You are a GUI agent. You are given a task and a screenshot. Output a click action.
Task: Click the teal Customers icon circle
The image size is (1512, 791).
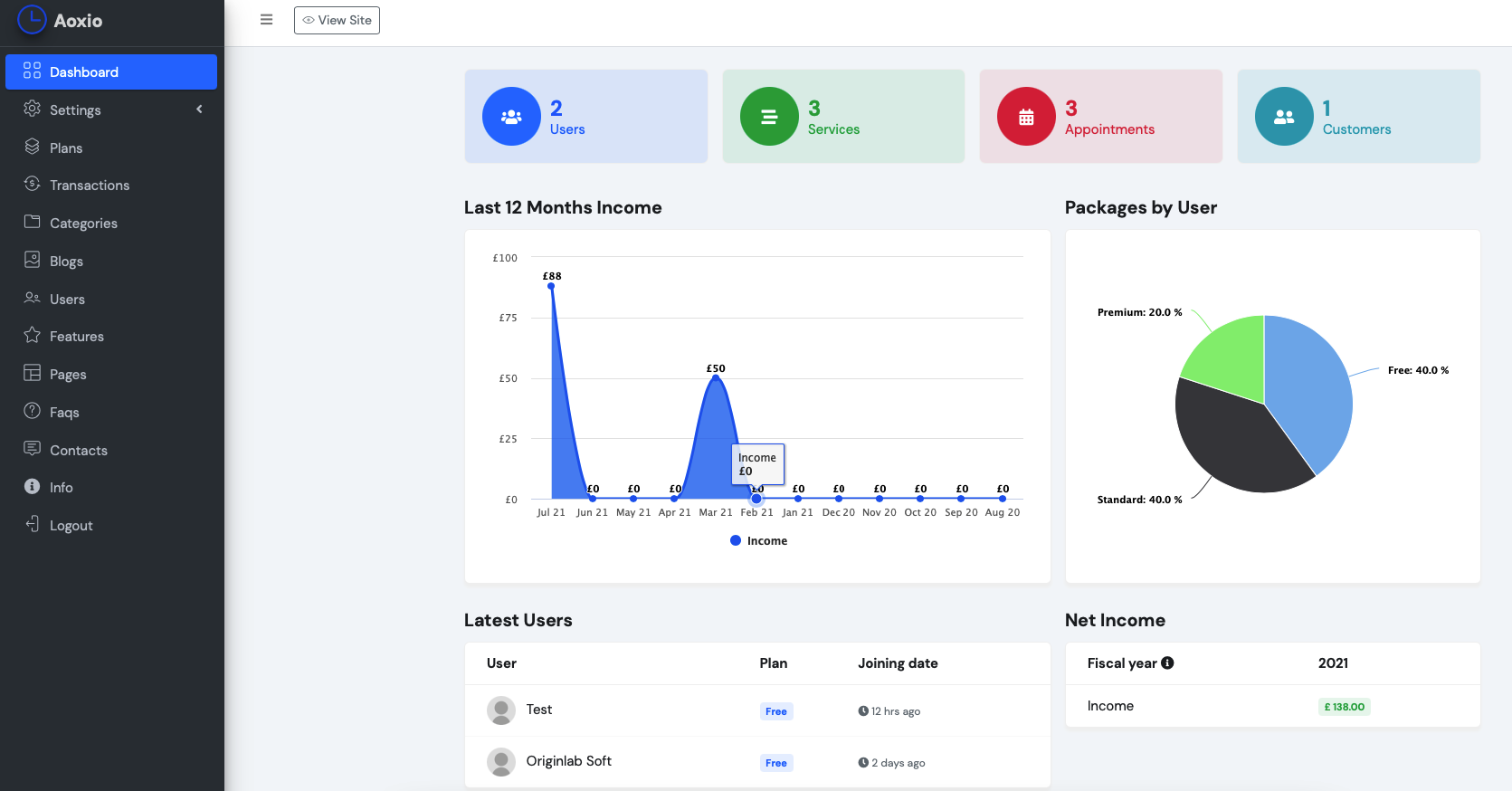(x=1284, y=117)
